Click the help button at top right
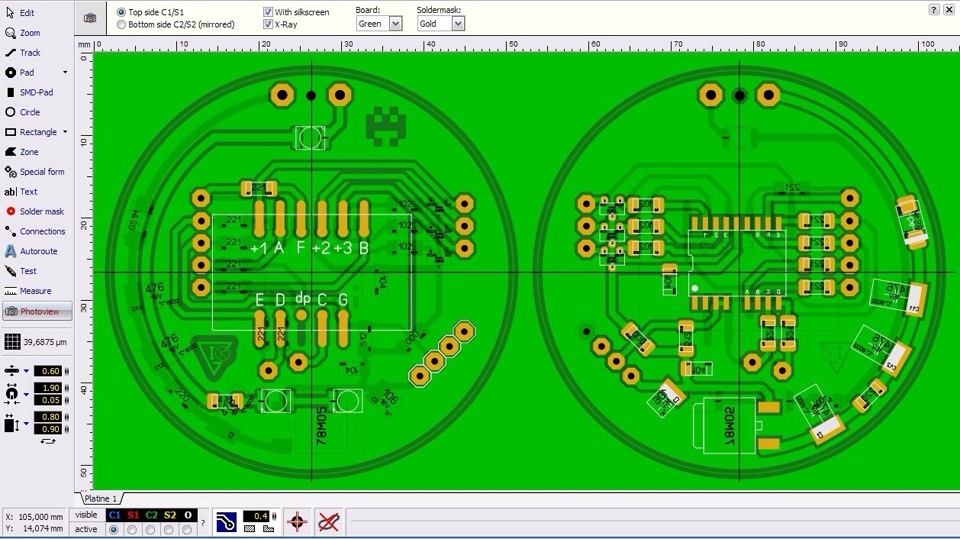This screenshot has width=960, height=539. [x=934, y=10]
